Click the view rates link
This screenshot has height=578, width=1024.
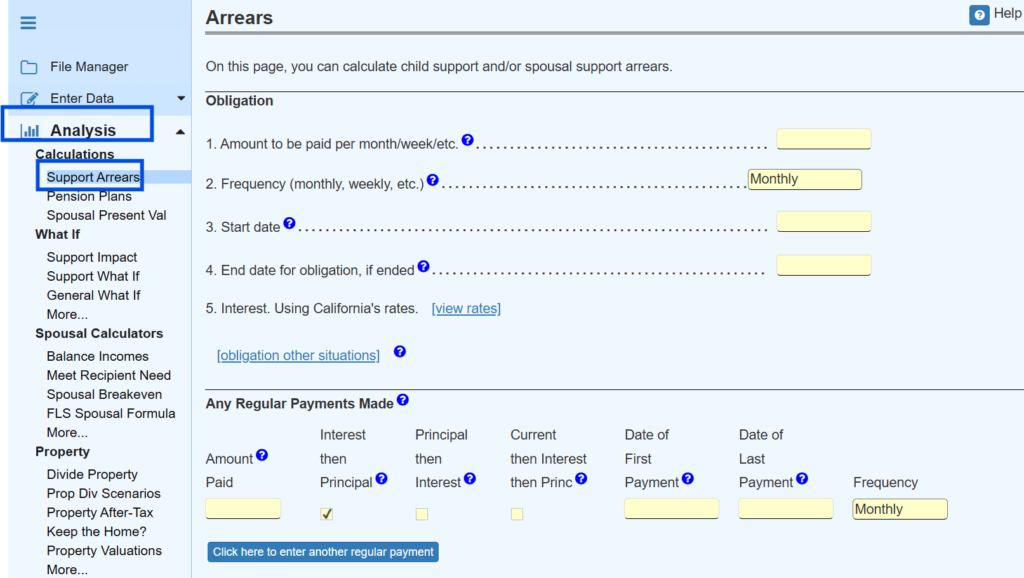pos(466,308)
